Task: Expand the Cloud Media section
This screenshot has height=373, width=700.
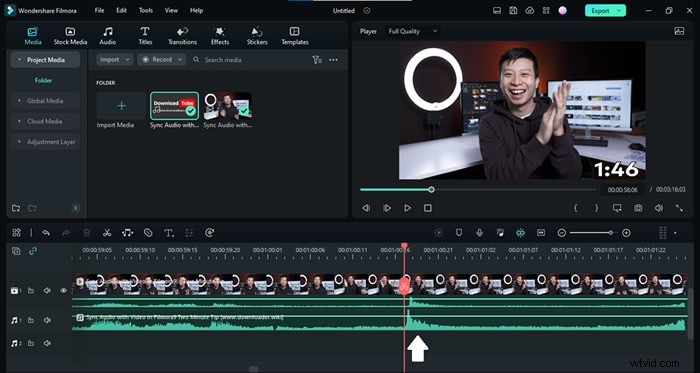Action: (x=45, y=121)
